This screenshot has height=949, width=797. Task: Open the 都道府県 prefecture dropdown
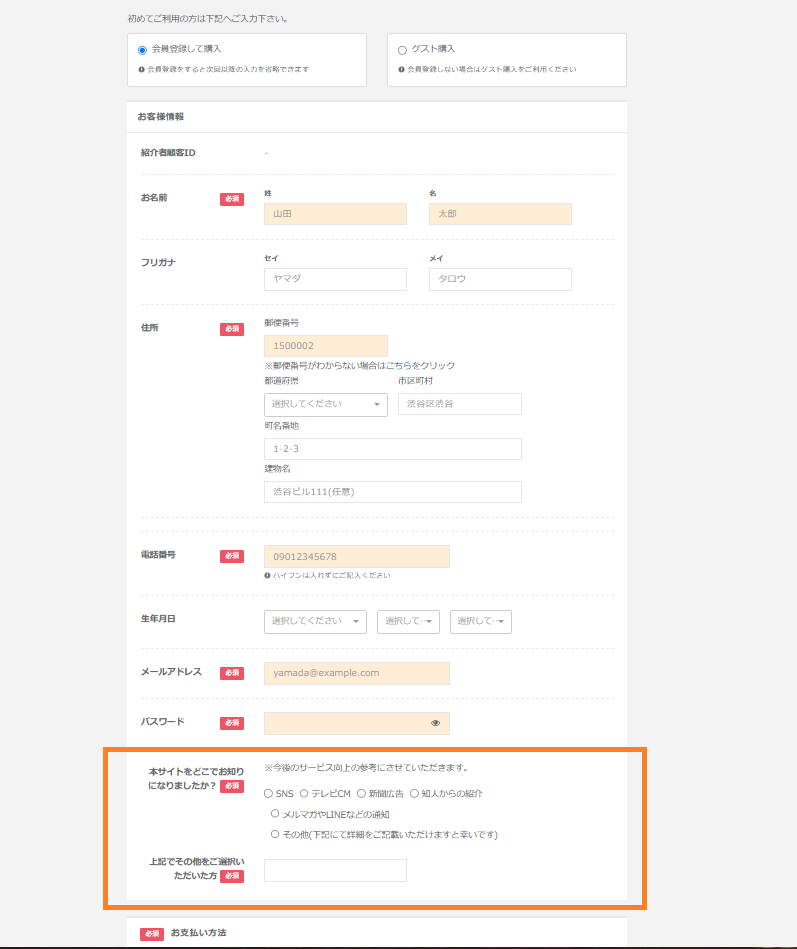point(326,404)
